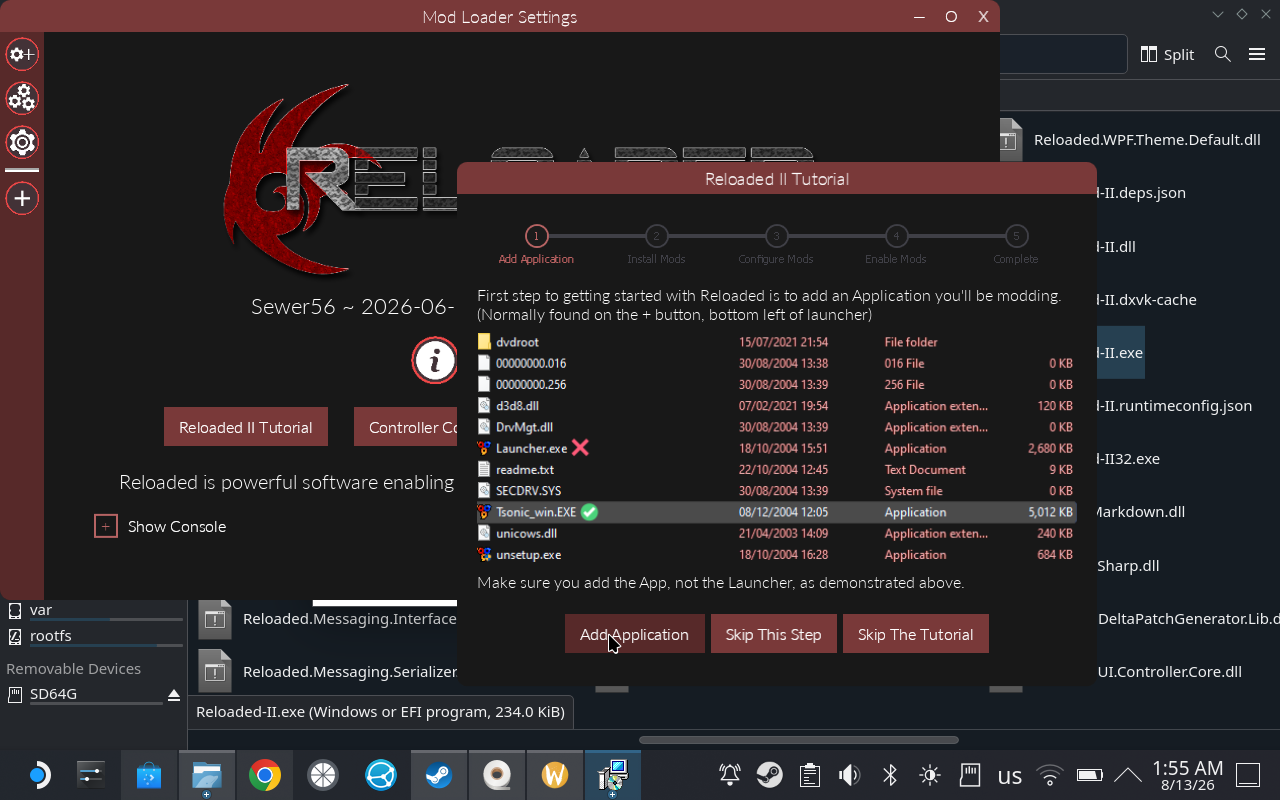Open the Reloaded II Tutorial button
Screen dimensions: 1280x800
tap(245, 427)
